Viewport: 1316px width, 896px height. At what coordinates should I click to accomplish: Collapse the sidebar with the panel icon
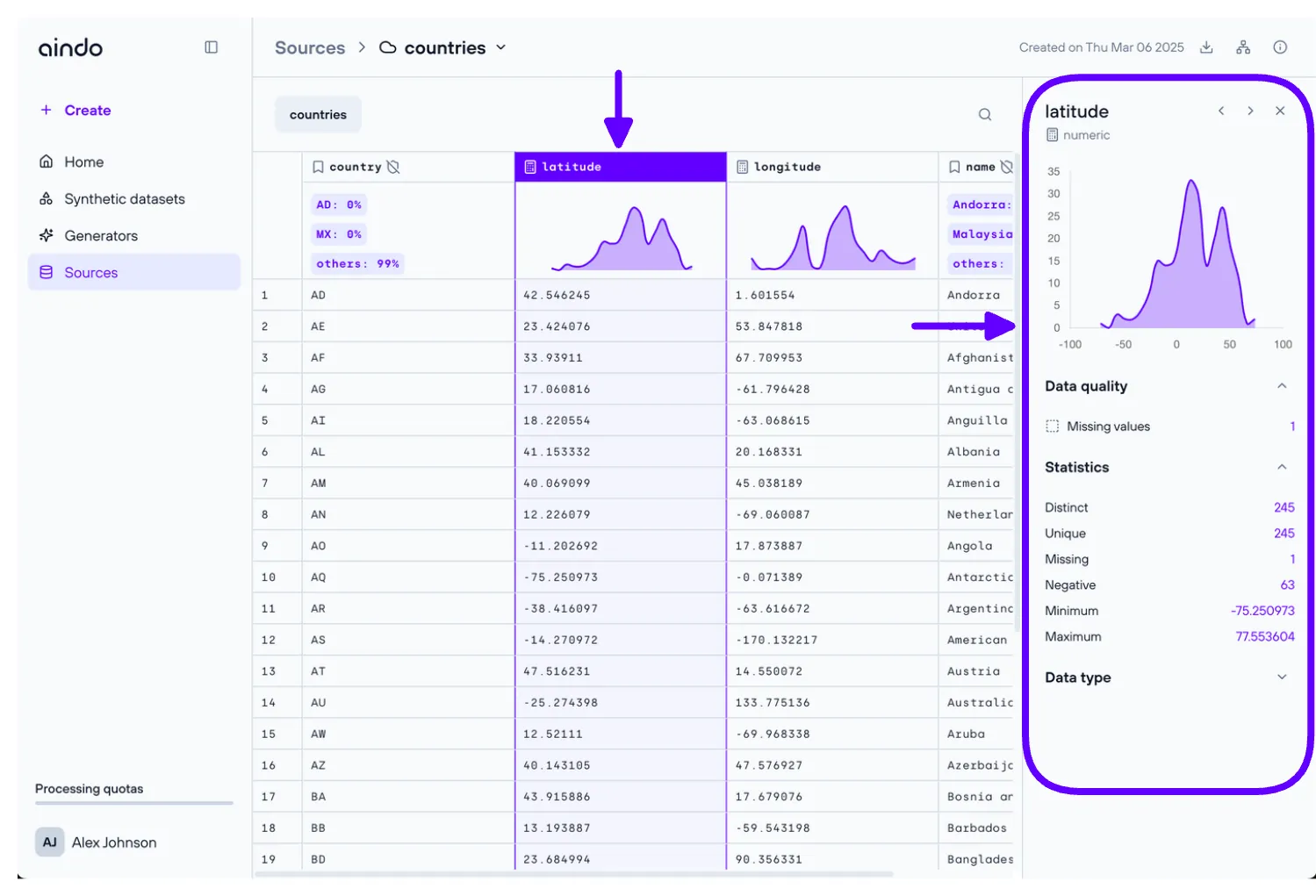[x=211, y=47]
